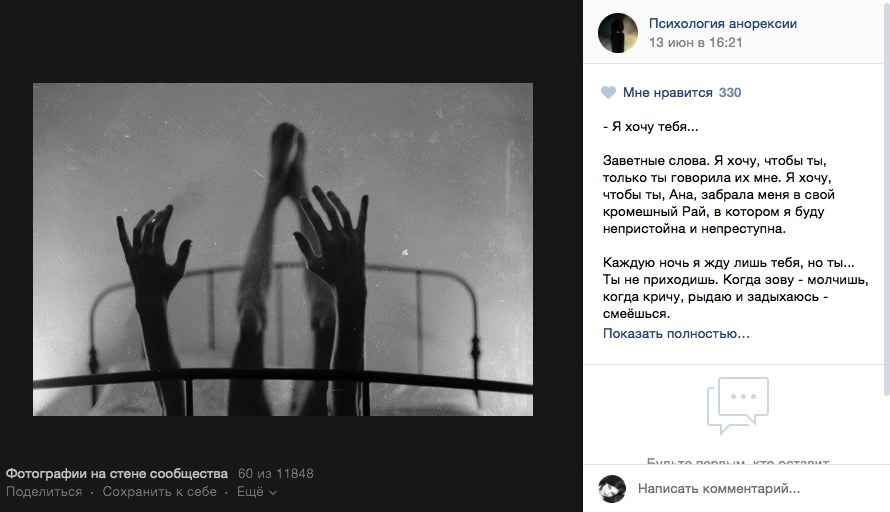Click Поделиться to share the photo
The height and width of the screenshot is (512, 890).
(x=44, y=492)
